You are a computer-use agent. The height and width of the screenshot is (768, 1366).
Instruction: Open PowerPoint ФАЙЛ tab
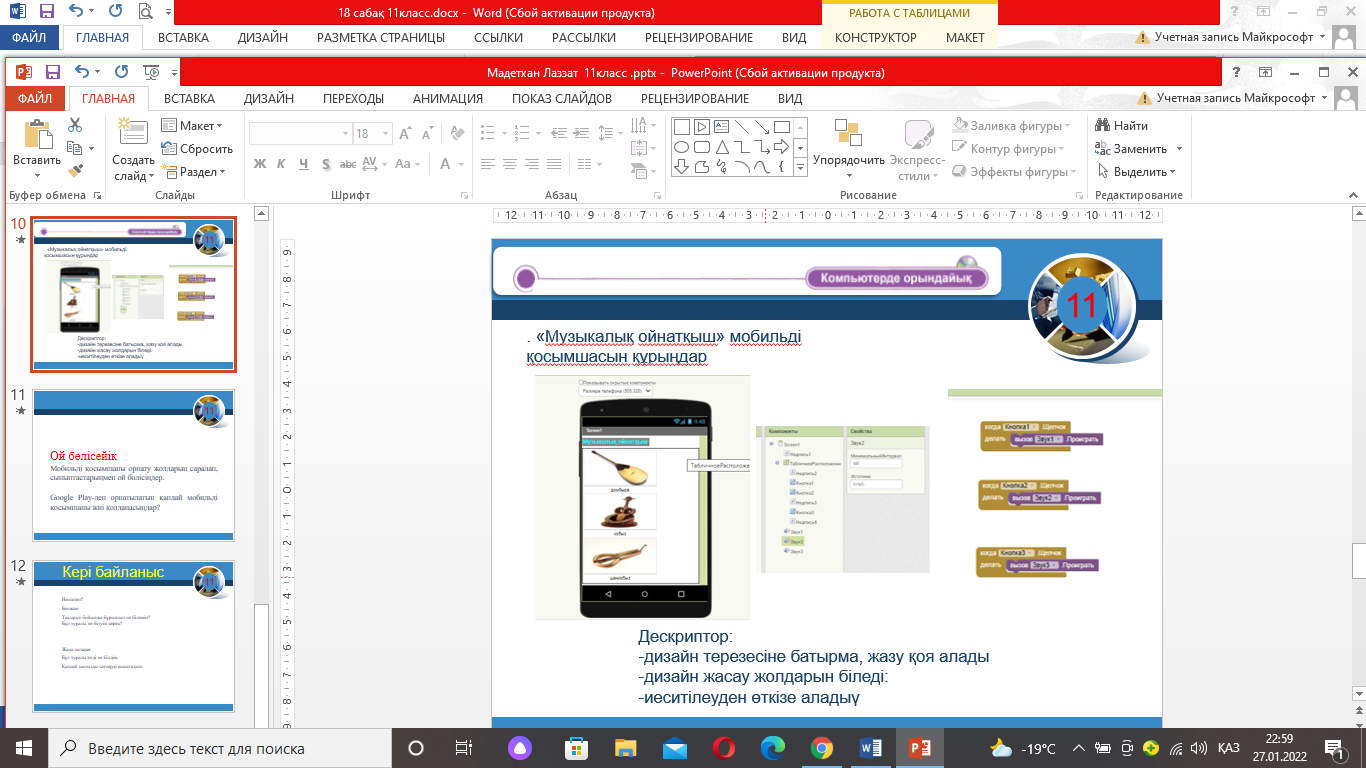tap(35, 99)
